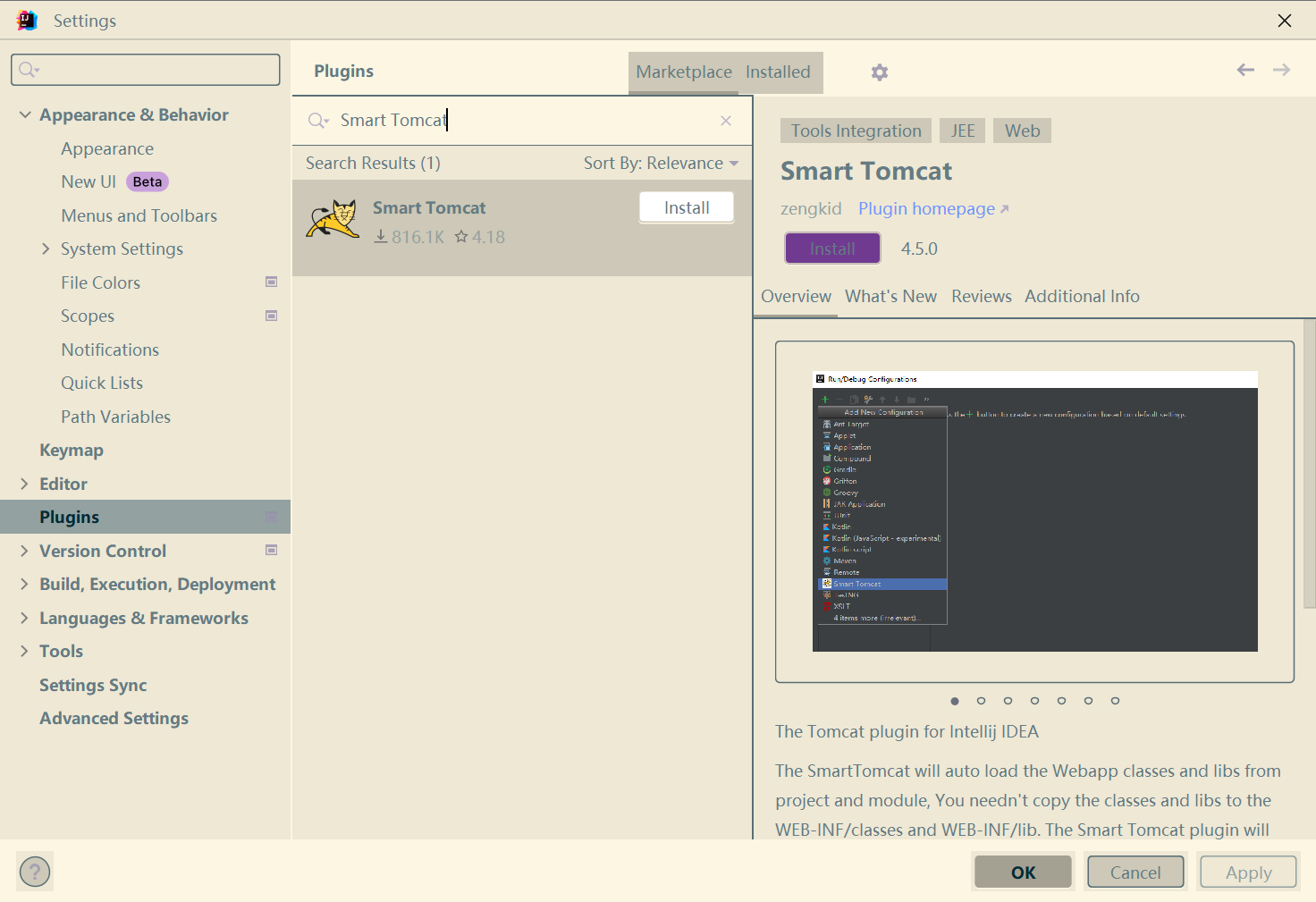
Task: Click the plugin description scrollbar
Action: click(1310, 465)
